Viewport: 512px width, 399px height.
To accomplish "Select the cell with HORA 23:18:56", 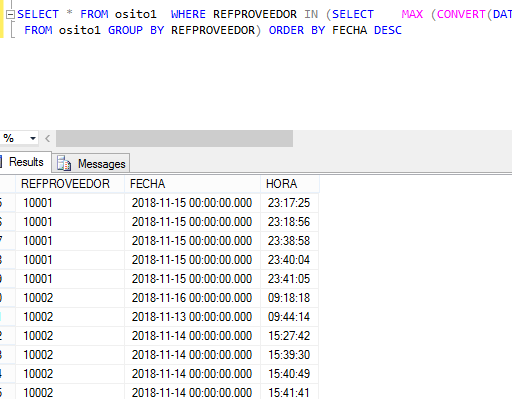I will pyautogui.click(x=290, y=222).
